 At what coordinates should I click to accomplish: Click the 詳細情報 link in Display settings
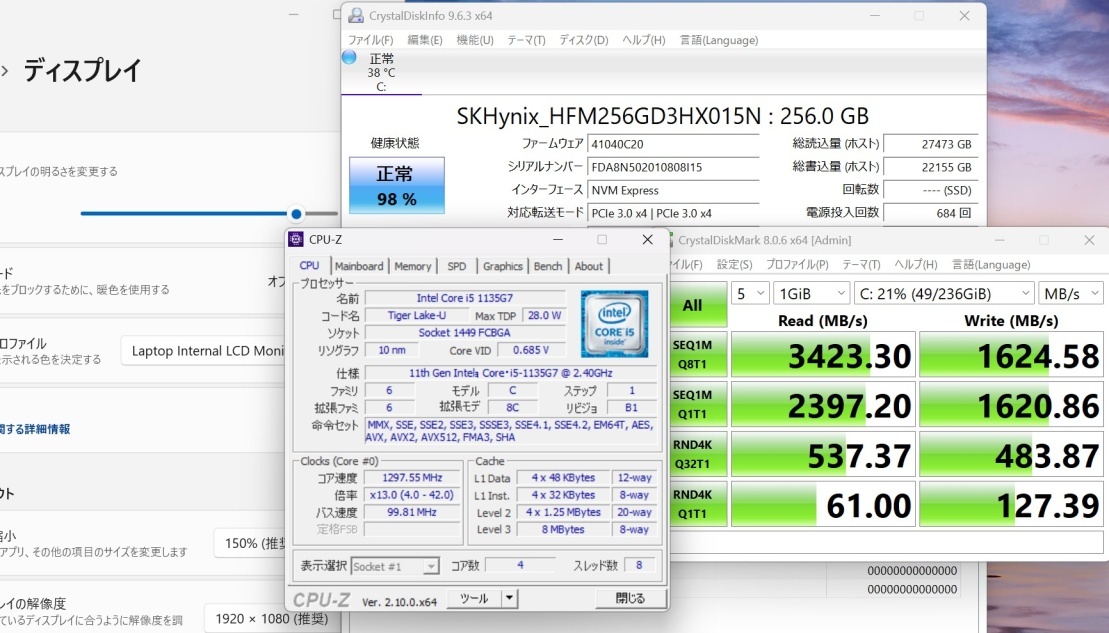tap(35, 429)
